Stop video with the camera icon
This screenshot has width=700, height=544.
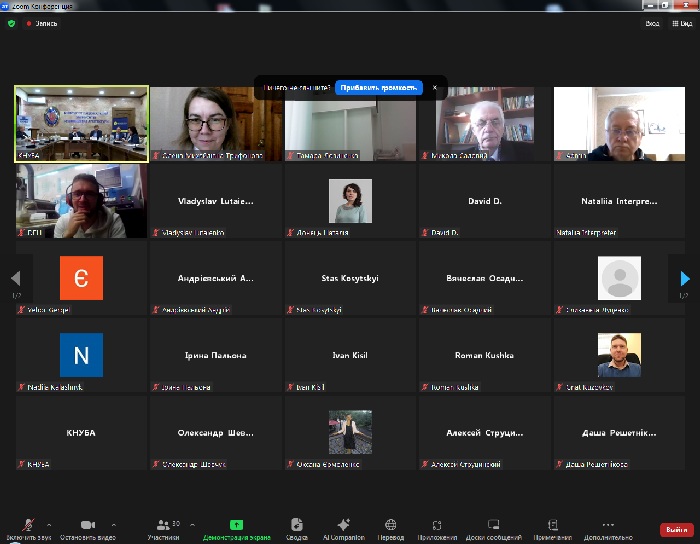87,525
